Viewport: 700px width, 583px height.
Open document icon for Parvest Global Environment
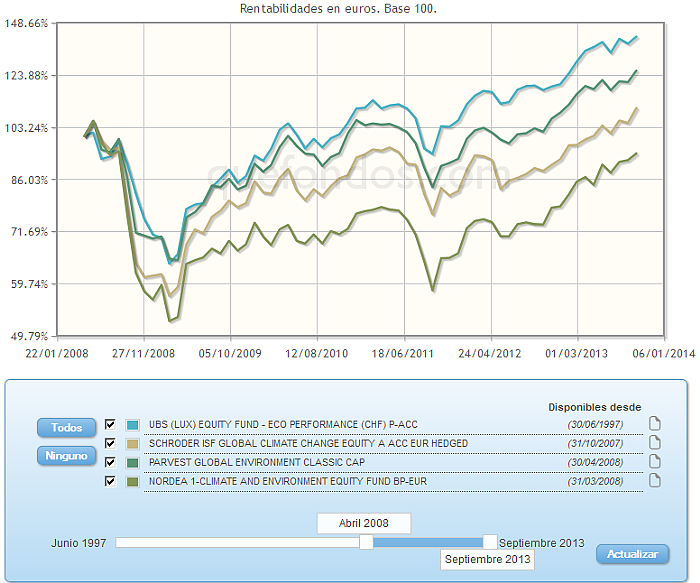pos(654,461)
